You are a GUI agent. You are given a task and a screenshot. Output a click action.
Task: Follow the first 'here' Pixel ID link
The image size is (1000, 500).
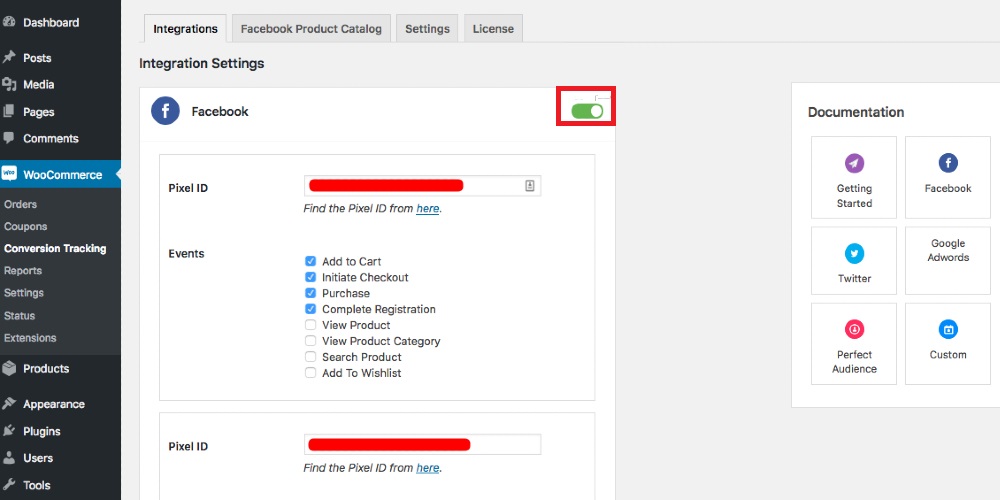(x=427, y=208)
